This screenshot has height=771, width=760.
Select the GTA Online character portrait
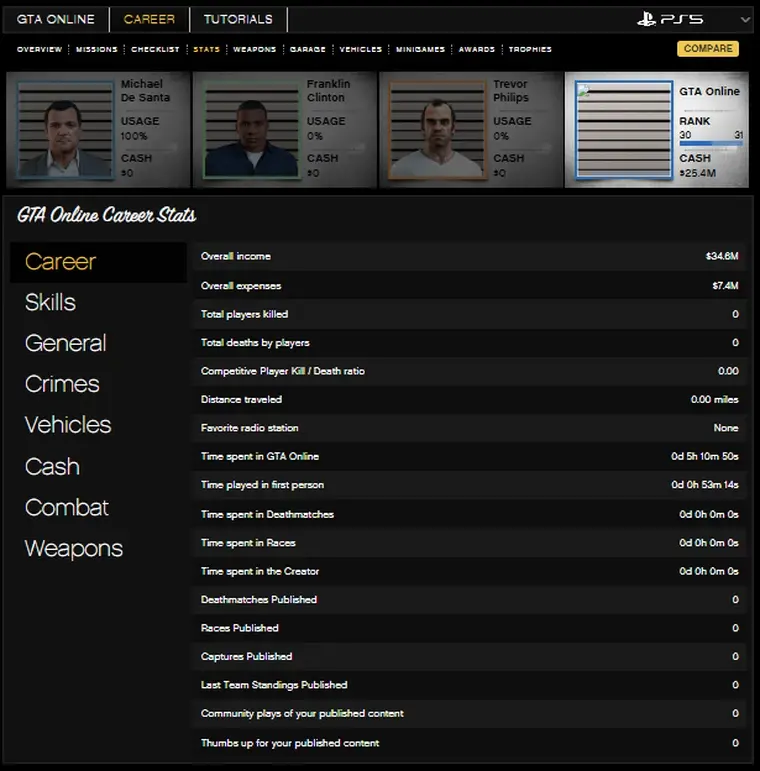point(624,130)
